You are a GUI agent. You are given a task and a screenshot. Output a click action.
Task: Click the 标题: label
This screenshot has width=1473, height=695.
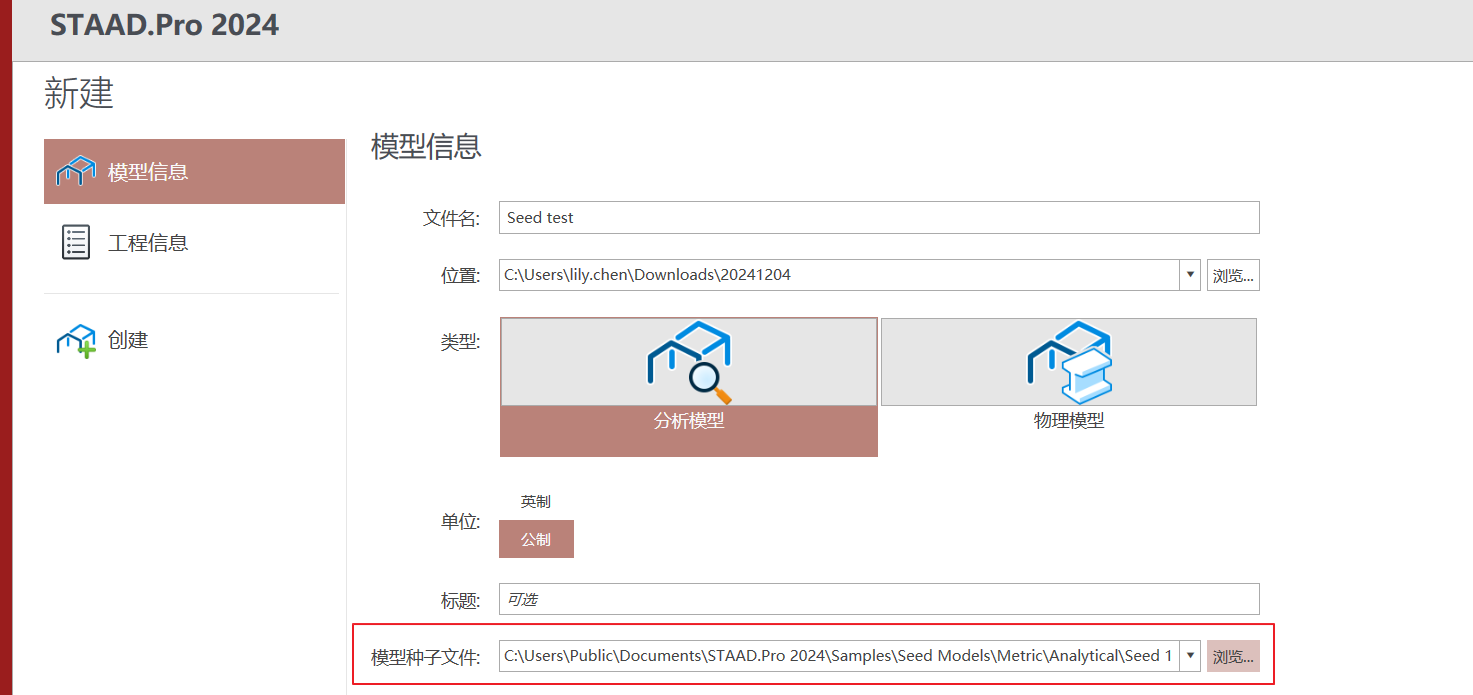coord(460,600)
